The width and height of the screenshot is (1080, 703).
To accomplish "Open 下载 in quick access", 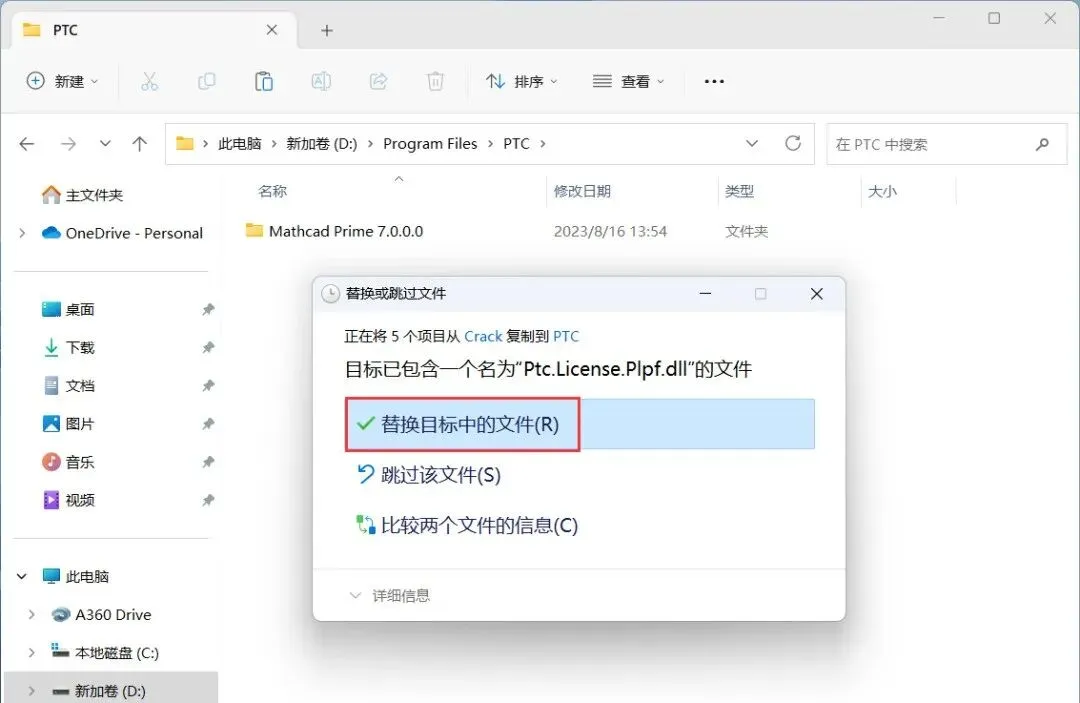I will coord(69,348).
